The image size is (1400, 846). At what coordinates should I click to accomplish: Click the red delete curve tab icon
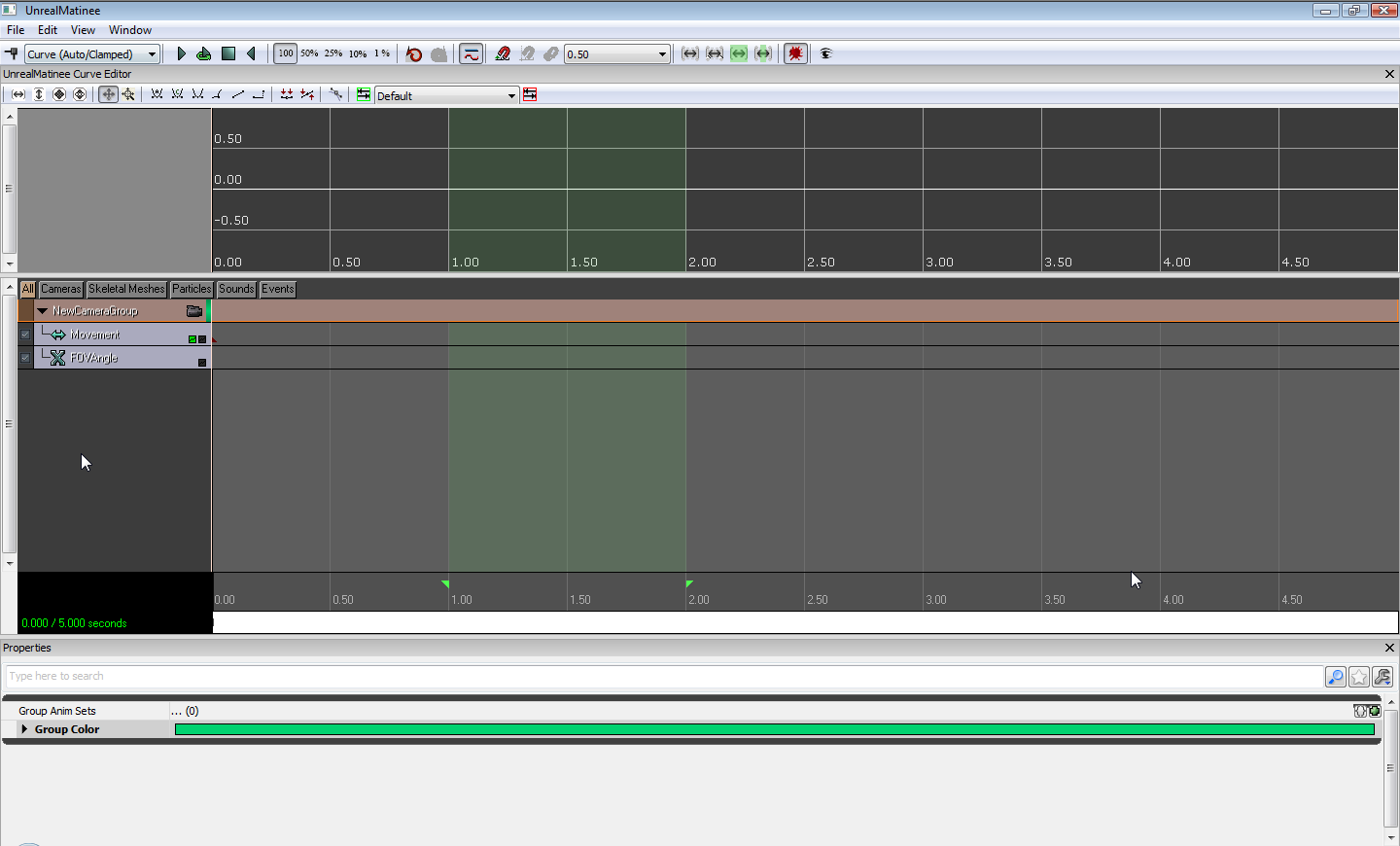(x=530, y=94)
